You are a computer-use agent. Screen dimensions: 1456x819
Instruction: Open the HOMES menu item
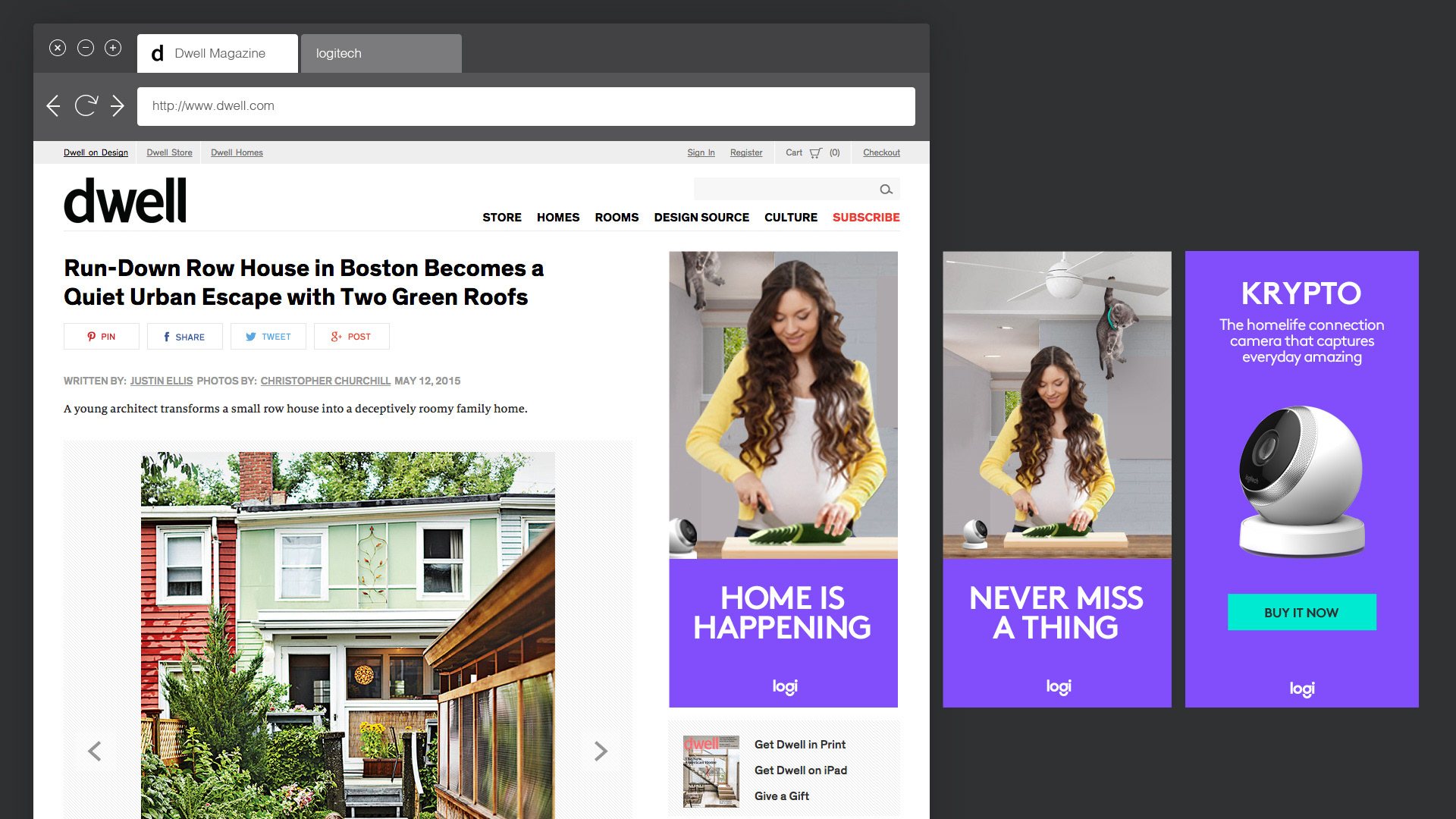[558, 218]
